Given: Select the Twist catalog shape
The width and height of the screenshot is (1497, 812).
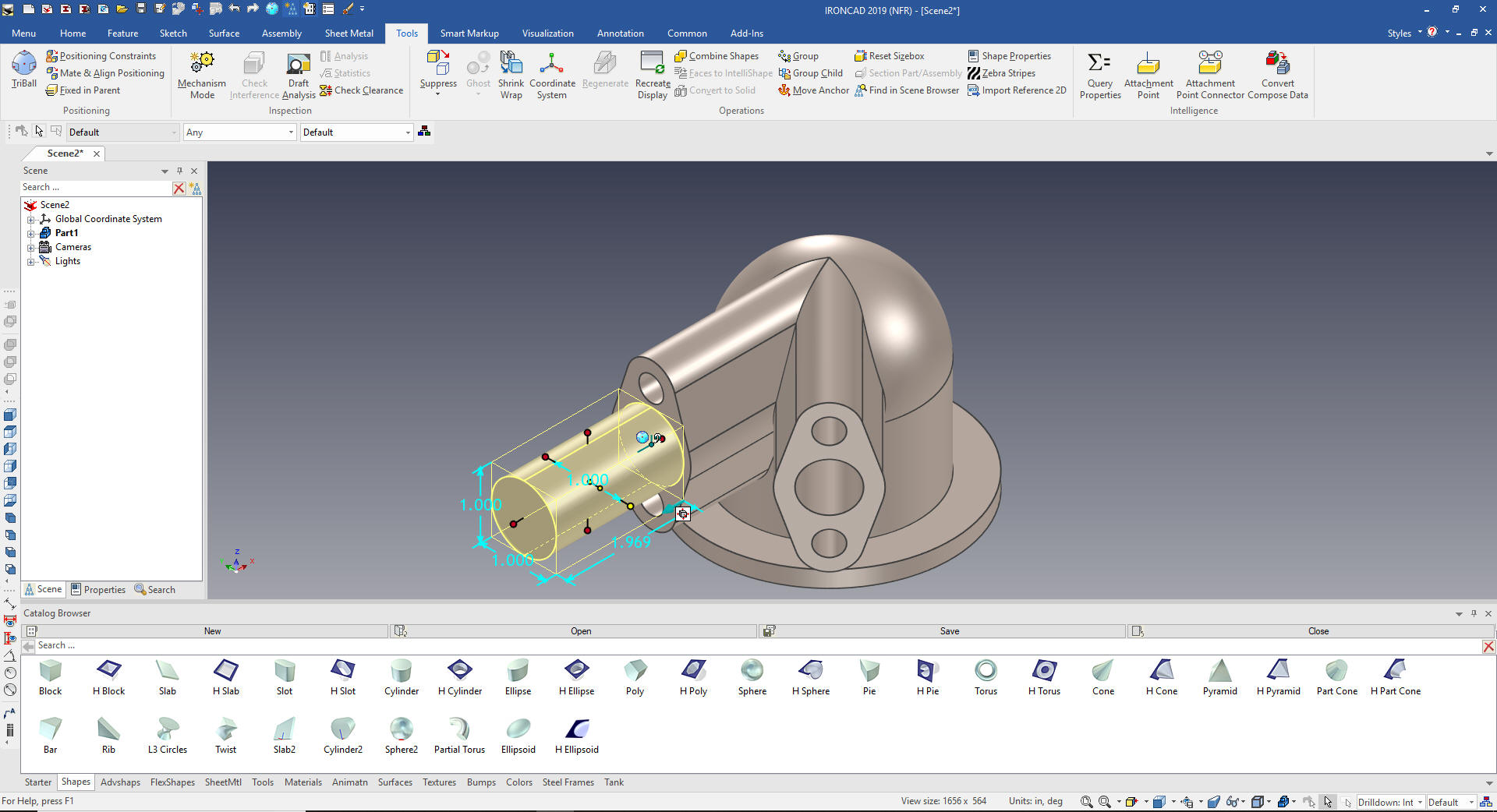Looking at the screenshot, I should [226, 736].
